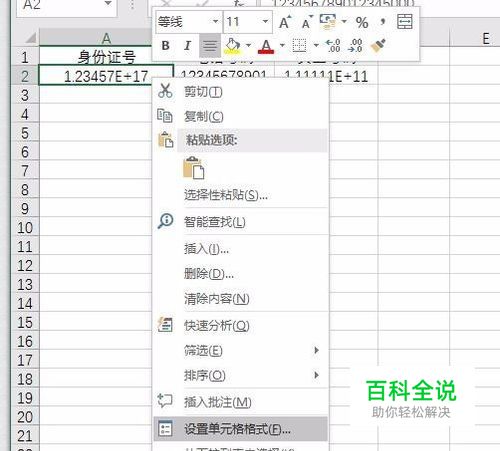500x451 pixels.
Task: Apply percent style format
Action: pos(362,22)
